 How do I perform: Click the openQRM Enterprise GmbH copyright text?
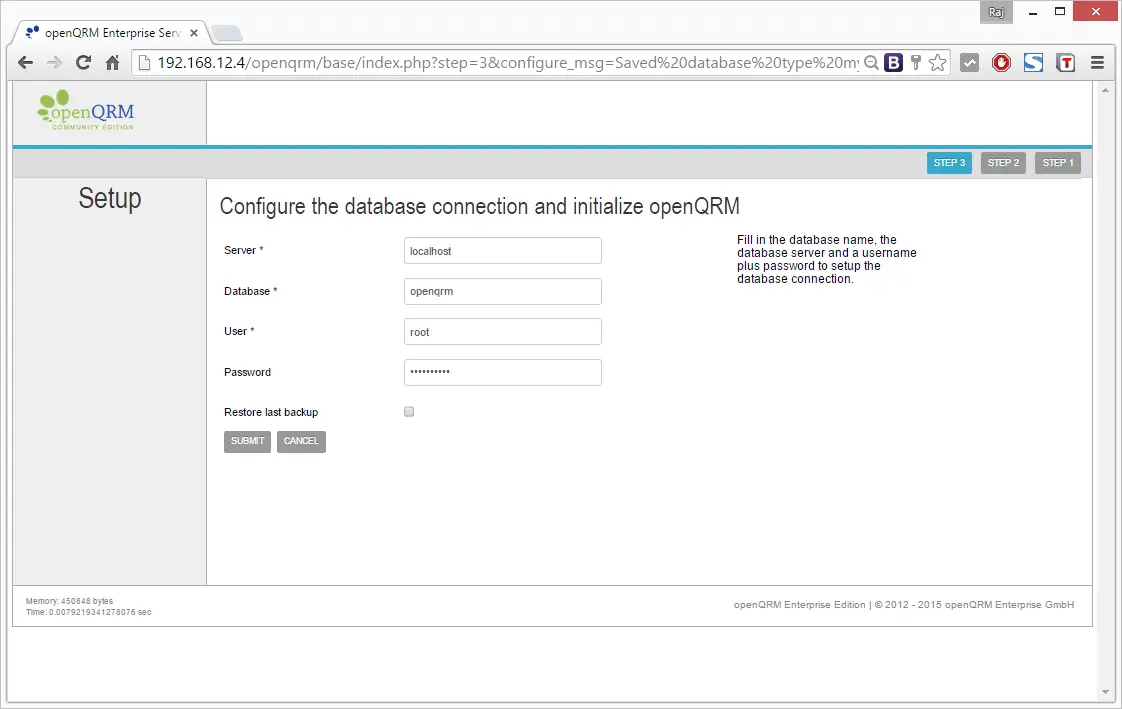coord(904,605)
